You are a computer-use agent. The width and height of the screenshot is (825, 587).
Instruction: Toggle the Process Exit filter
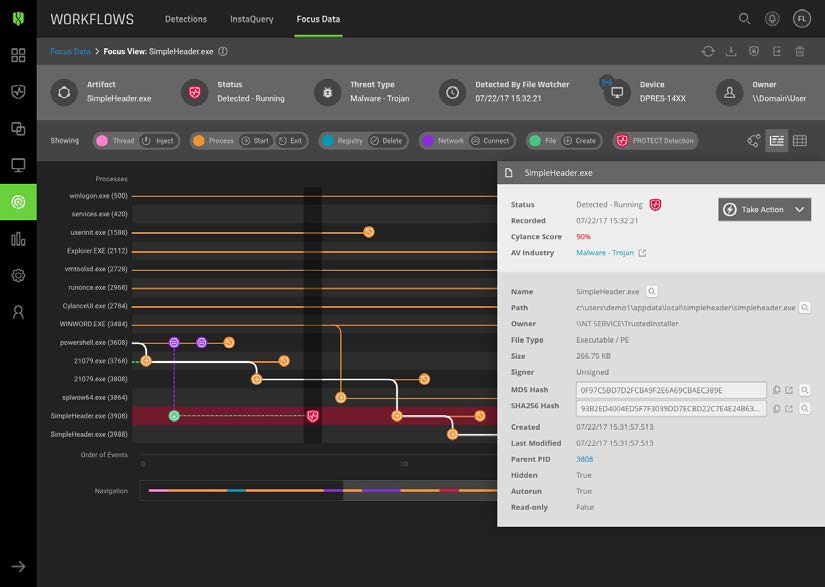[290, 140]
